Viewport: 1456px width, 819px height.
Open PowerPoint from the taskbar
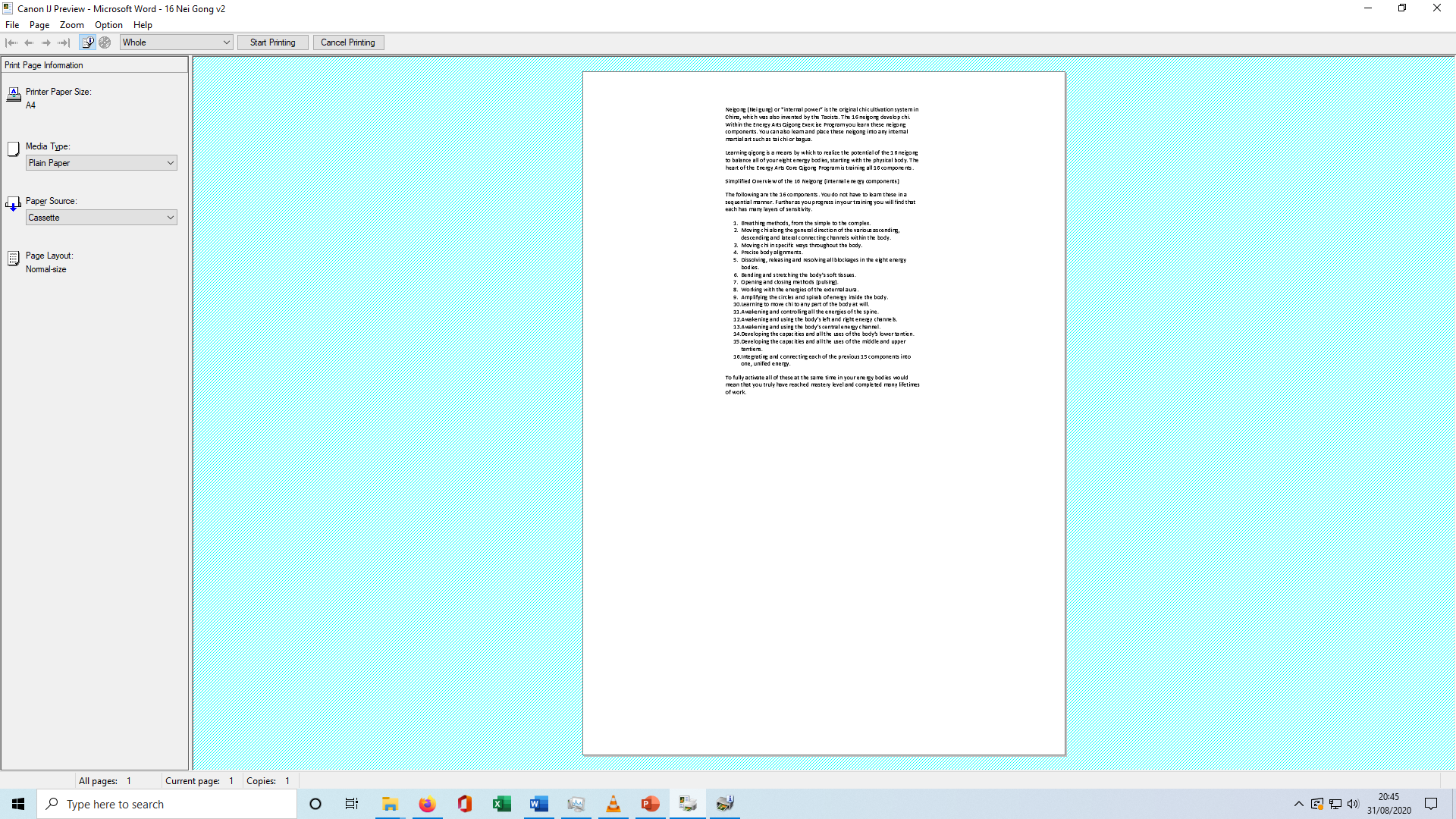650,804
